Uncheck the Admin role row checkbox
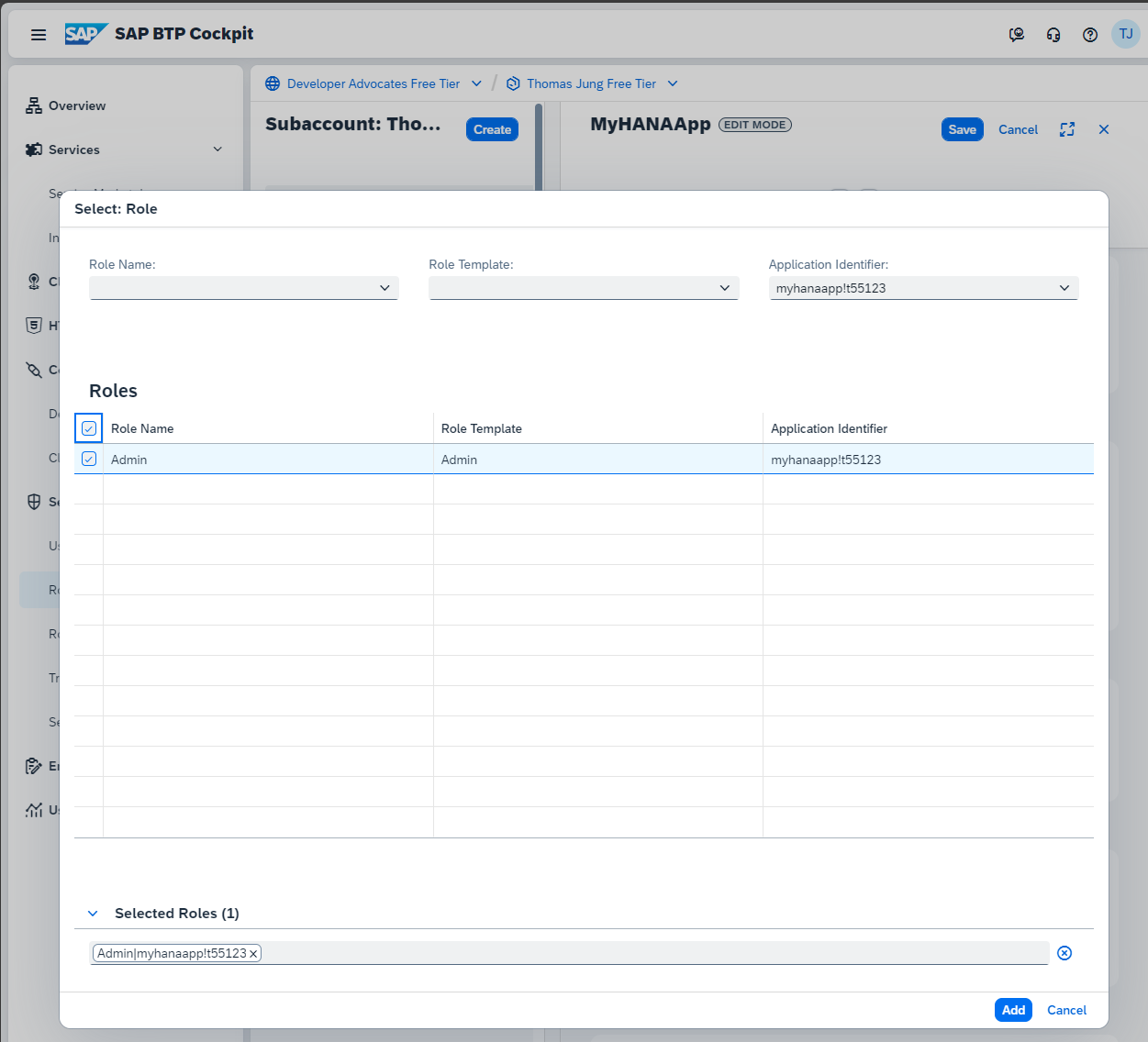The width and height of the screenshot is (1148, 1042). 89,459
